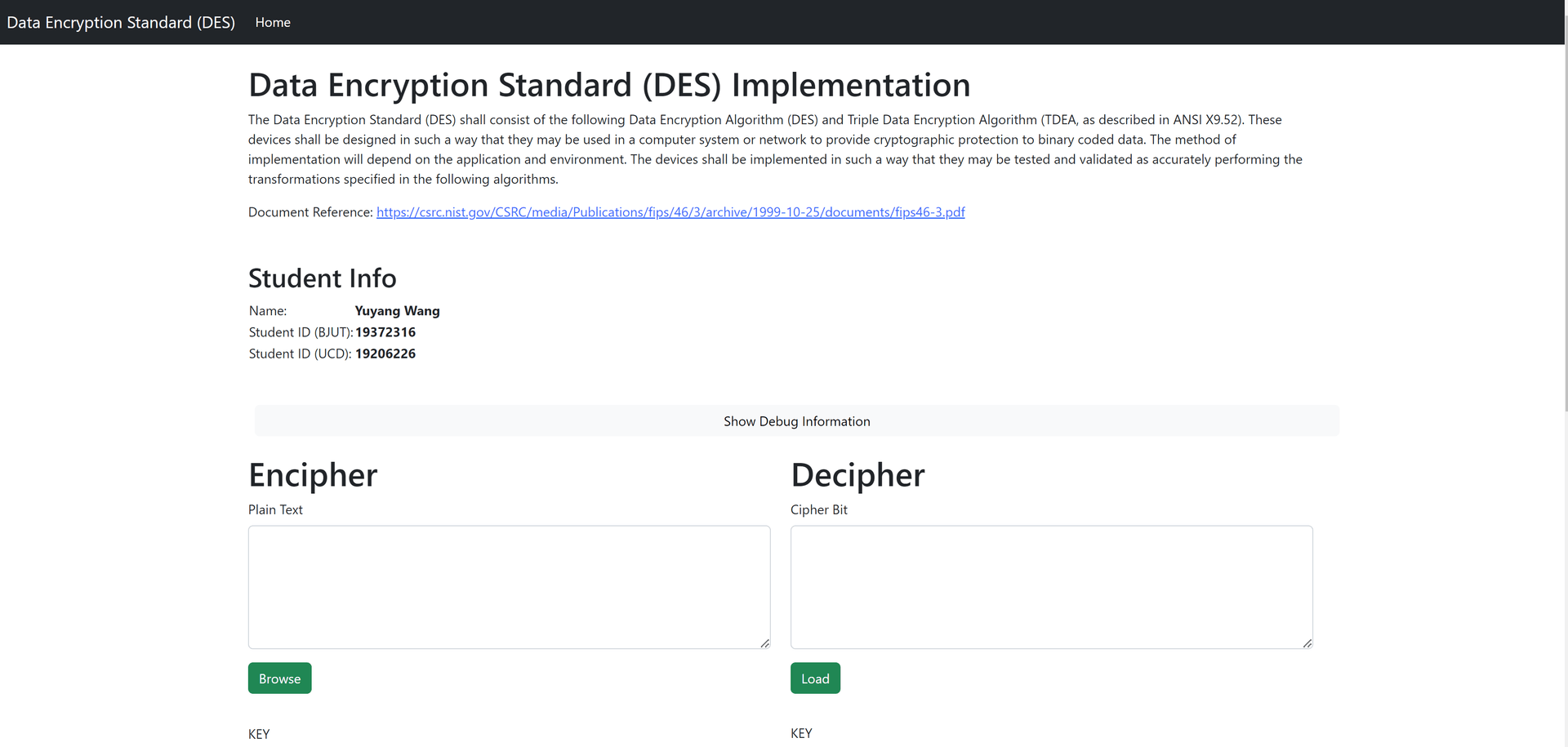1568x747 pixels.
Task: Open the Home navigation item
Action: [273, 22]
